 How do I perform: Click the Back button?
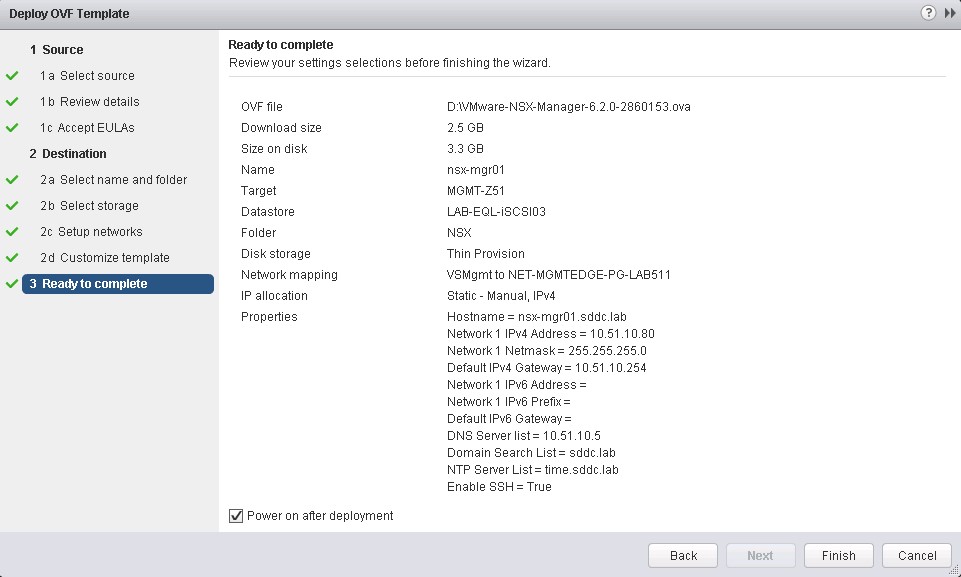683,556
